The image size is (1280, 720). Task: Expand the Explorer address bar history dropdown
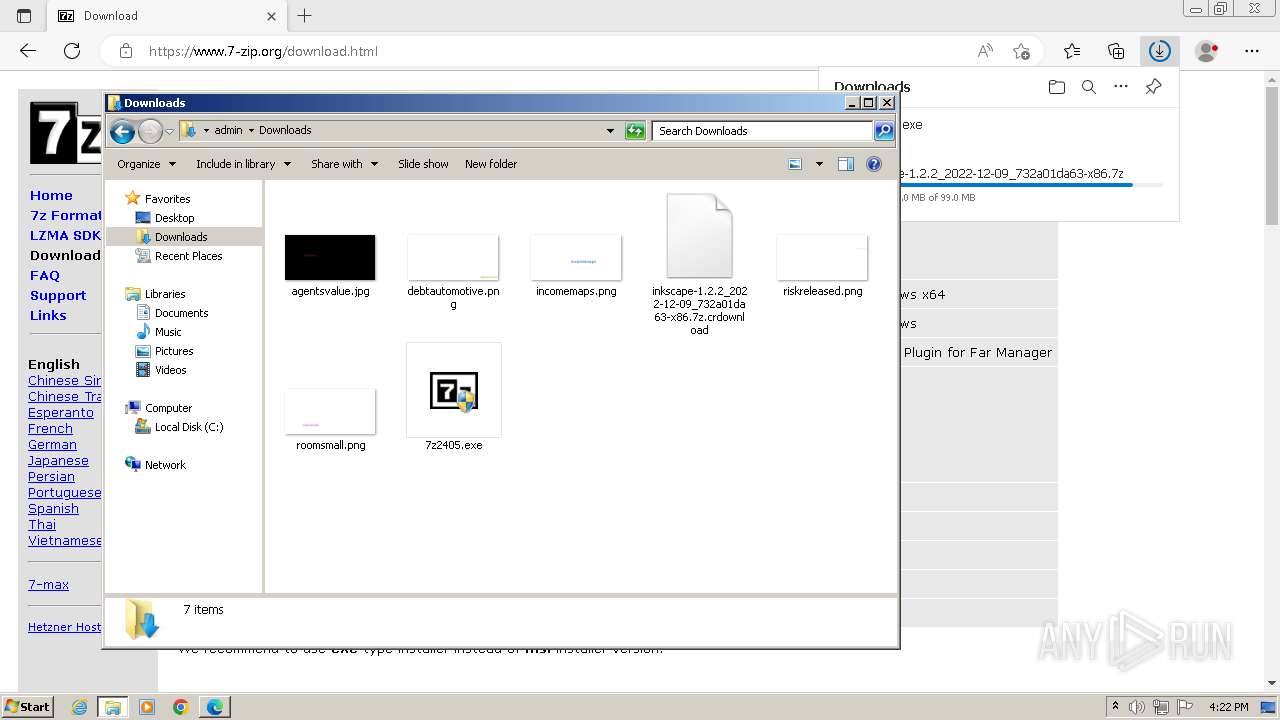(610, 131)
